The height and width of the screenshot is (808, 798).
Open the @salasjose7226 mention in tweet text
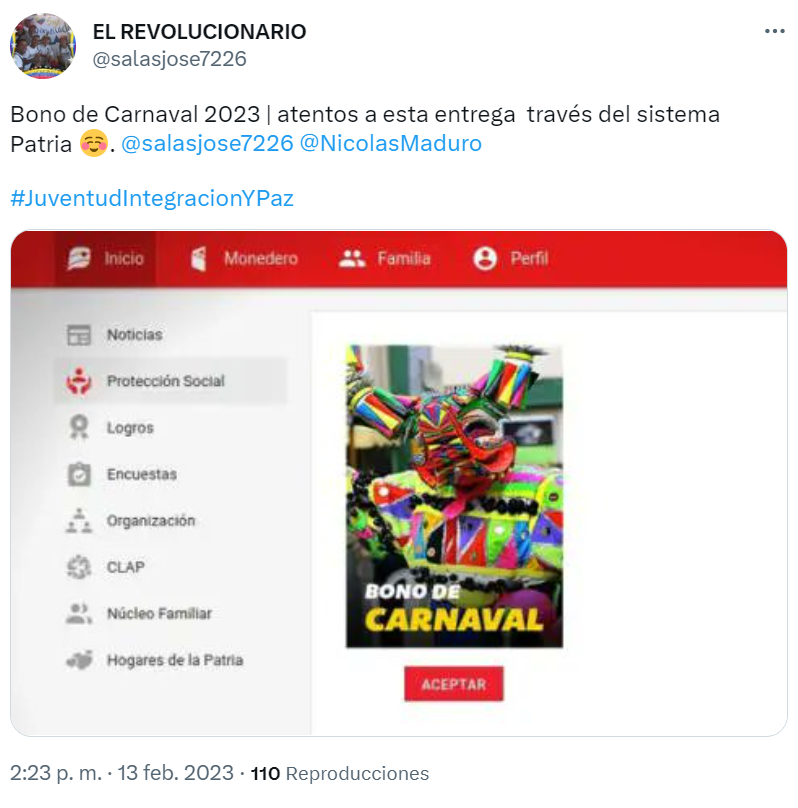[x=207, y=143]
